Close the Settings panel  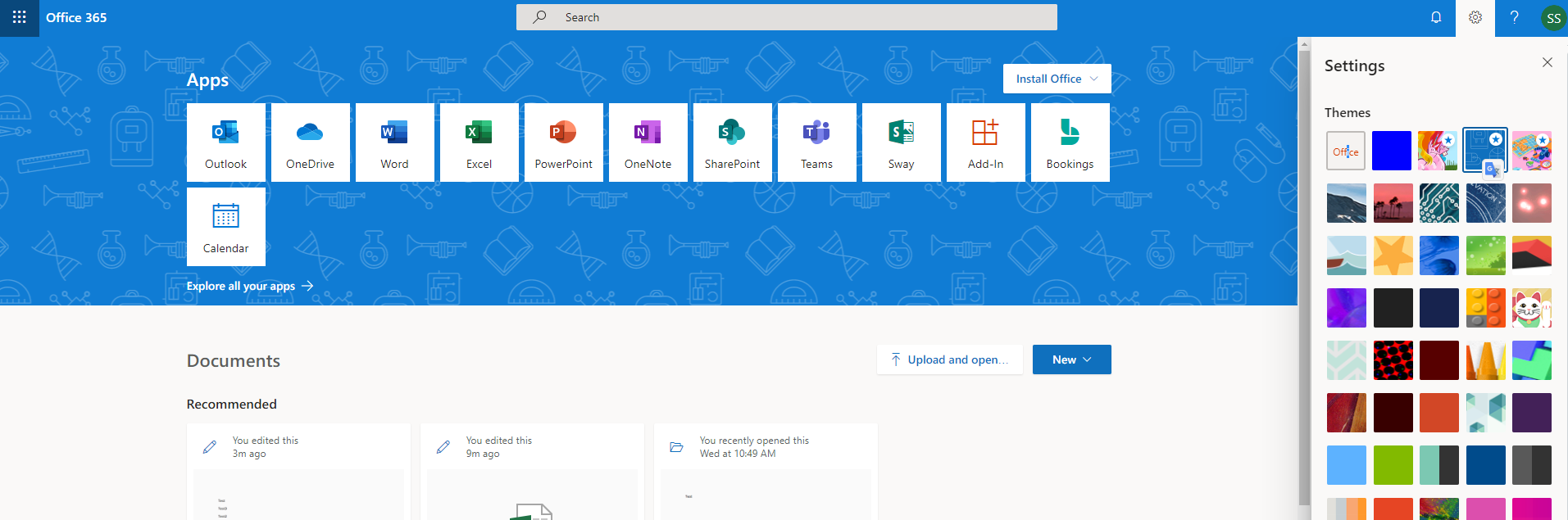click(x=1548, y=62)
